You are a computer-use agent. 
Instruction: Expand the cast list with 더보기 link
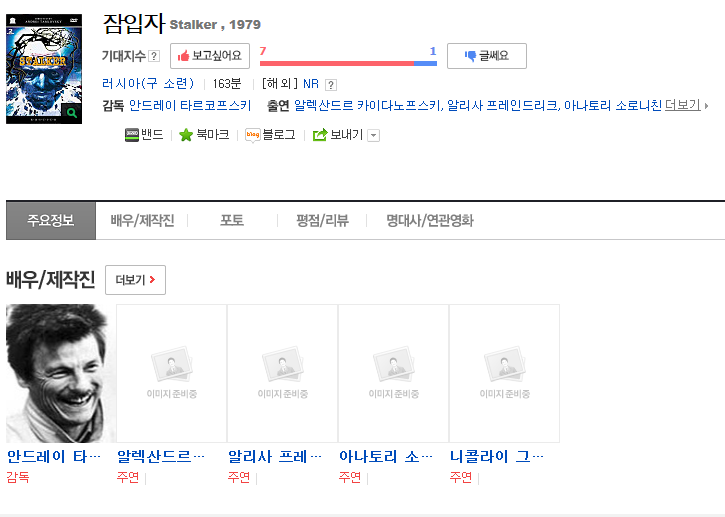coord(685,105)
